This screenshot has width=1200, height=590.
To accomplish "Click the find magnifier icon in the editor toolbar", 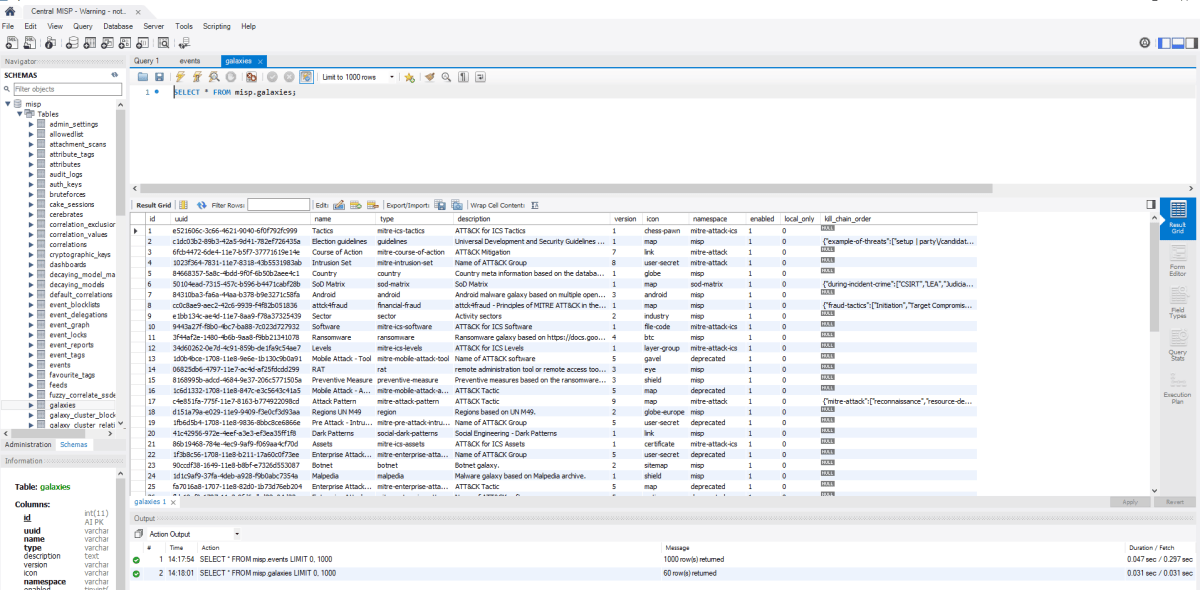I will (446, 77).
